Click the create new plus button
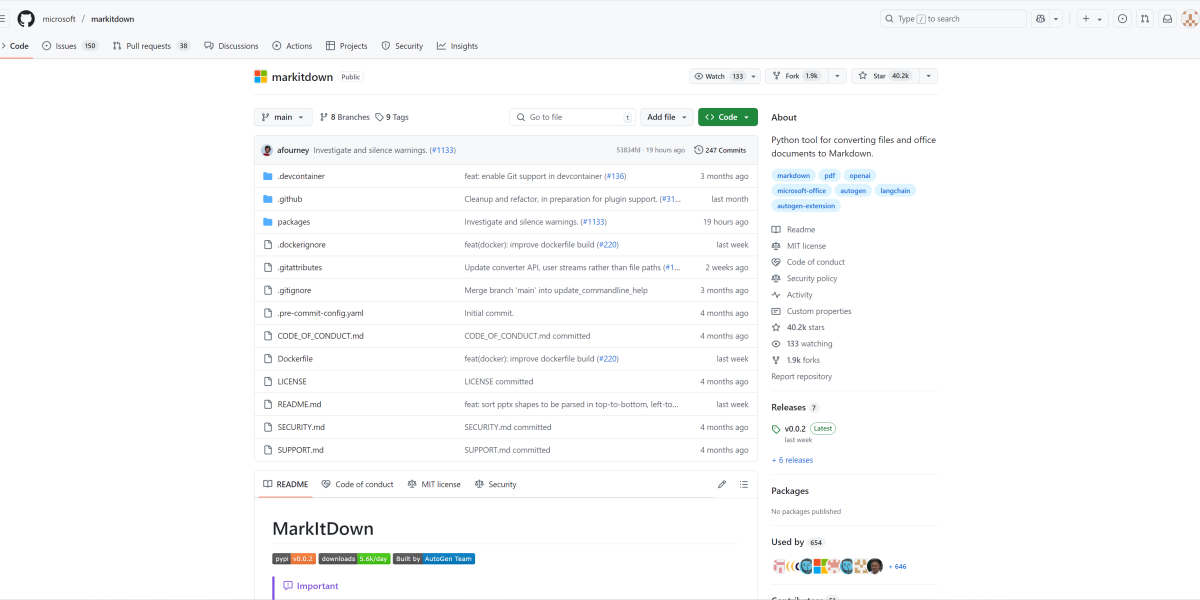The width and height of the screenshot is (1200, 600). tap(1086, 18)
